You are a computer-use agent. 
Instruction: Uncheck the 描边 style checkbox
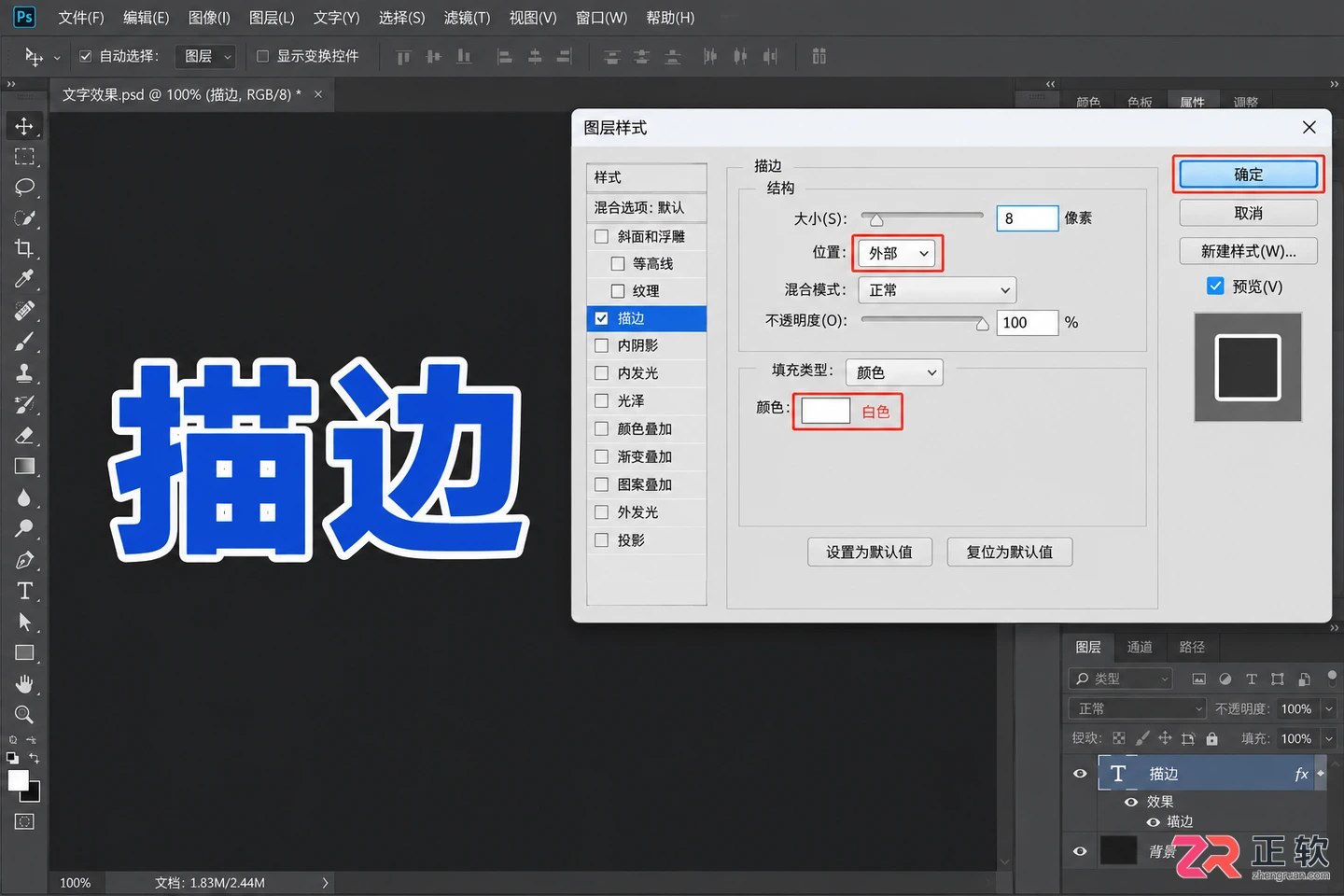click(602, 318)
